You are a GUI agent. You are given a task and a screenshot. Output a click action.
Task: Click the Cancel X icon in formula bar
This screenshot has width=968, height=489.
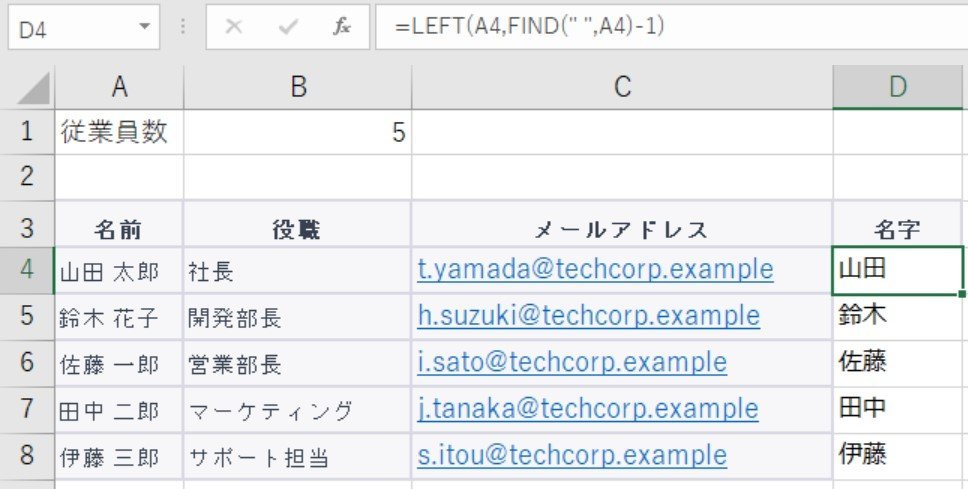point(233,27)
